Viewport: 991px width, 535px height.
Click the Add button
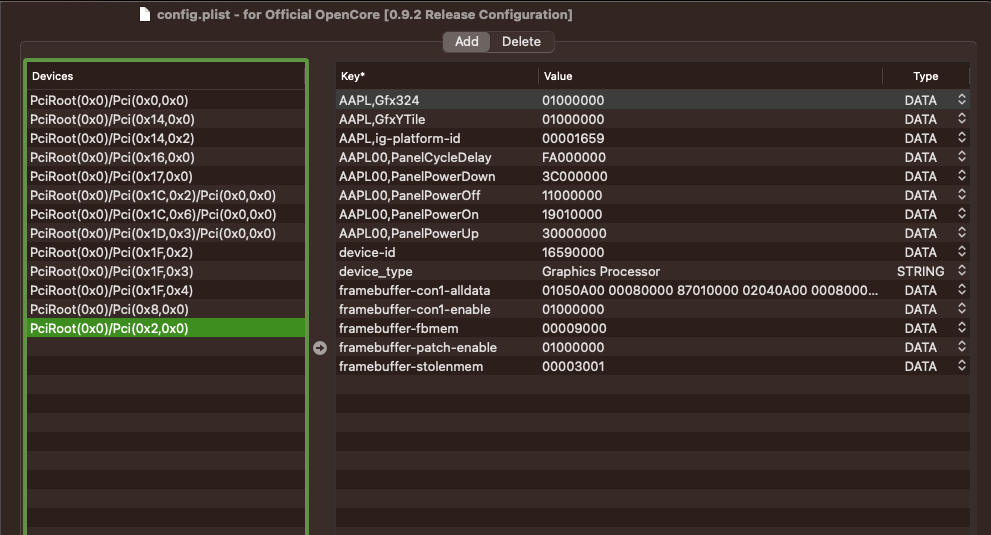click(466, 42)
